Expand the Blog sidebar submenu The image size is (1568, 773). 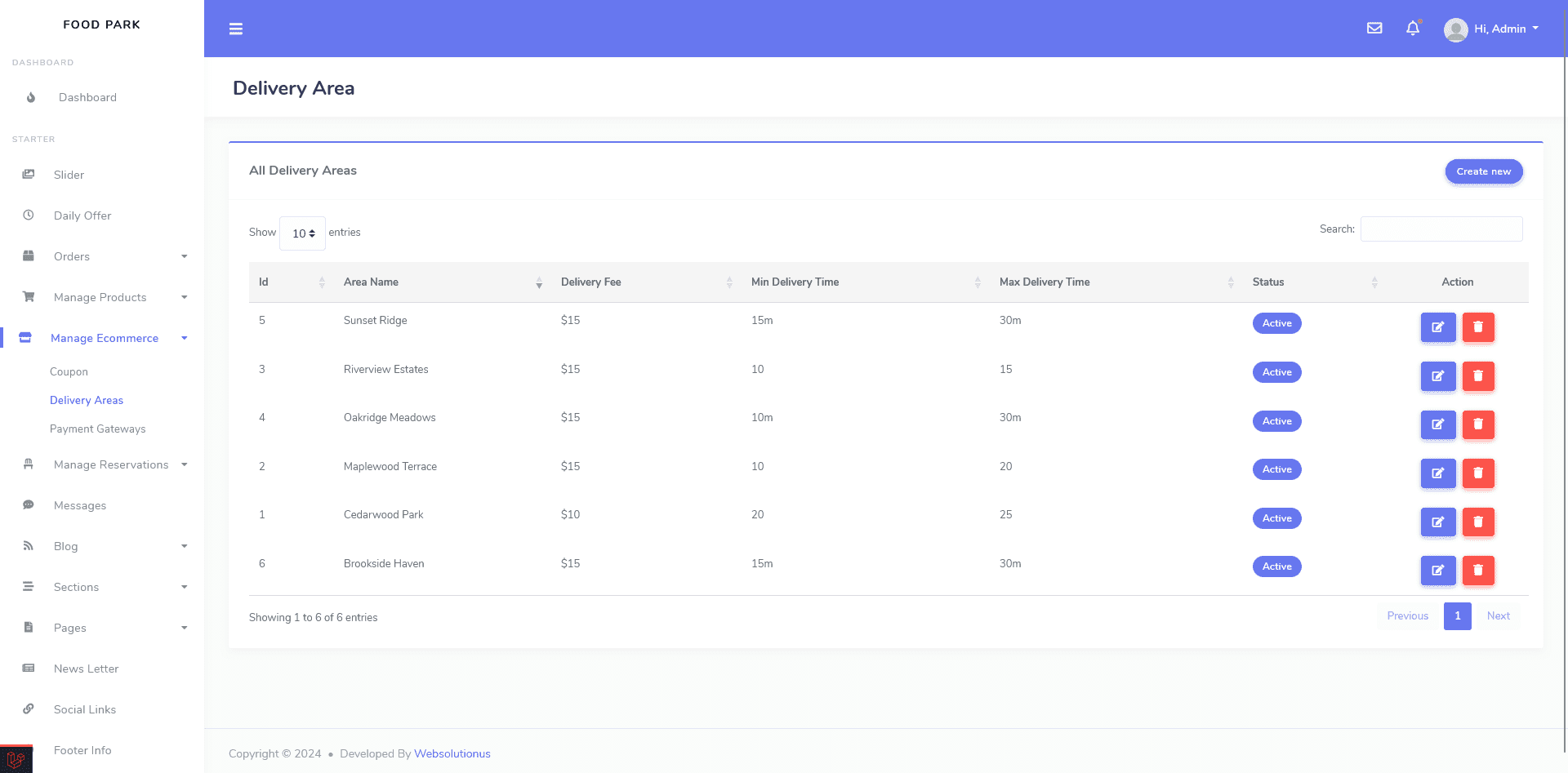click(185, 546)
